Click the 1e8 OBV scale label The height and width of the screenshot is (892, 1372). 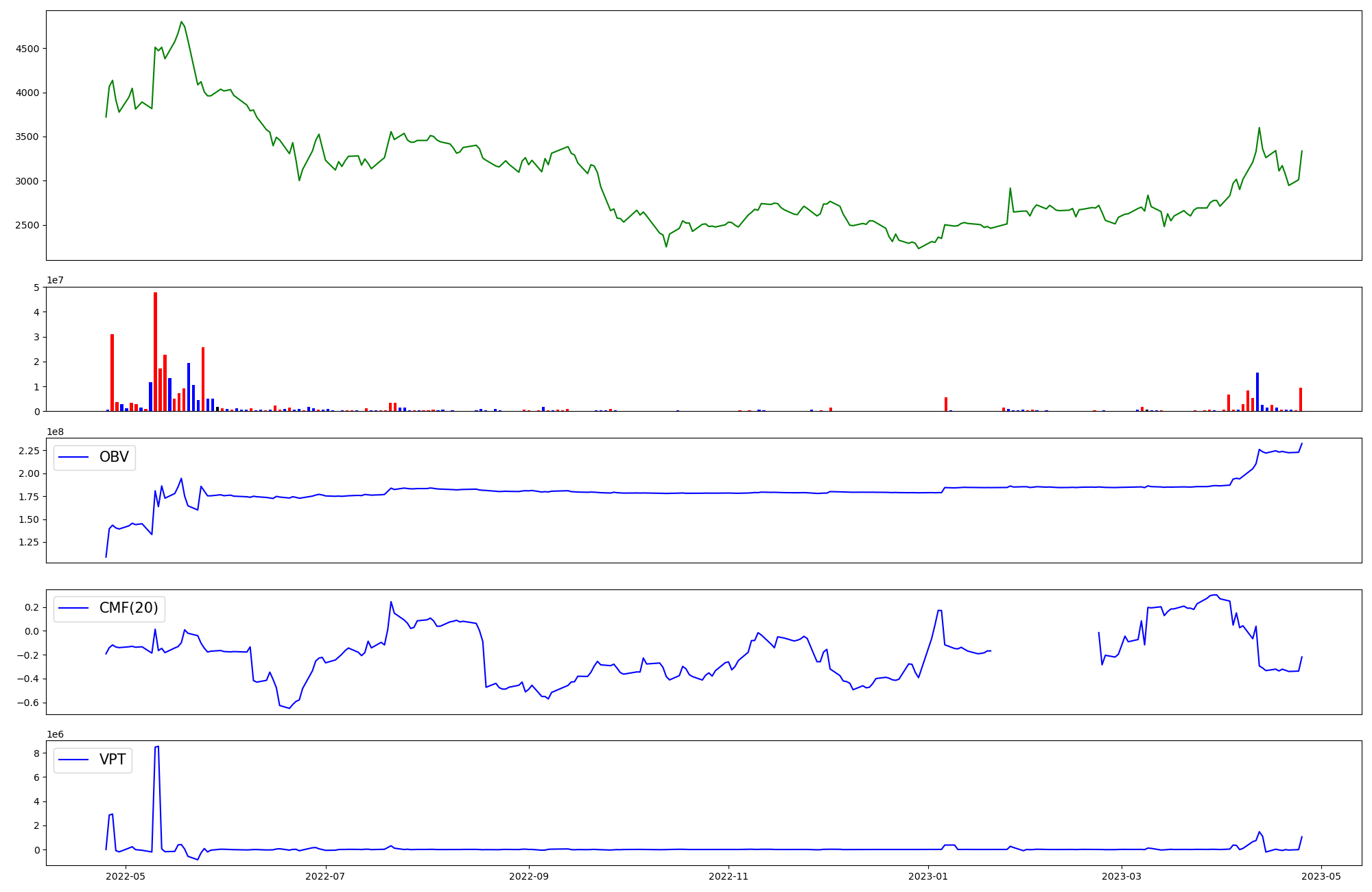[x=56, y=432]
